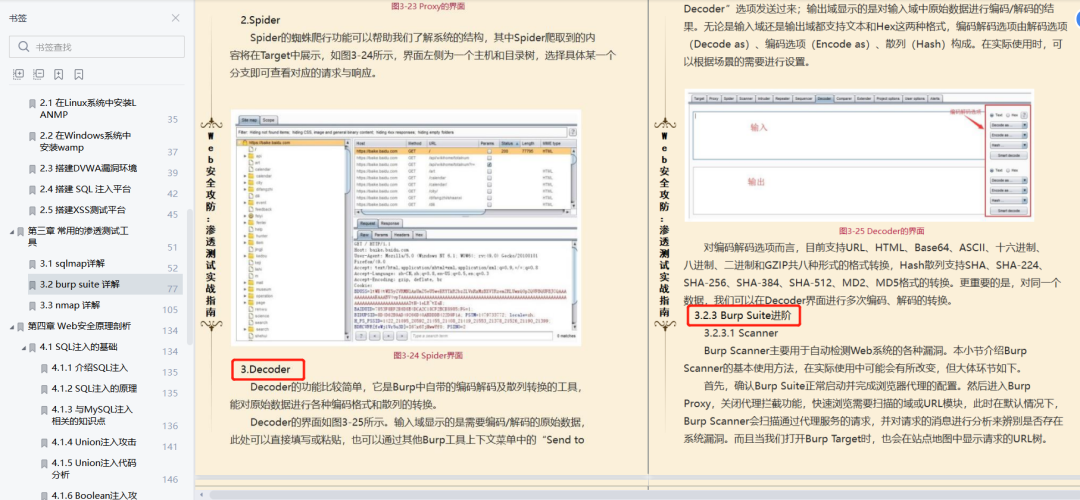Focus the 书签查找 search field
Image resolution: width=1080 pixels, height=500 pixels.
(97, 47)
